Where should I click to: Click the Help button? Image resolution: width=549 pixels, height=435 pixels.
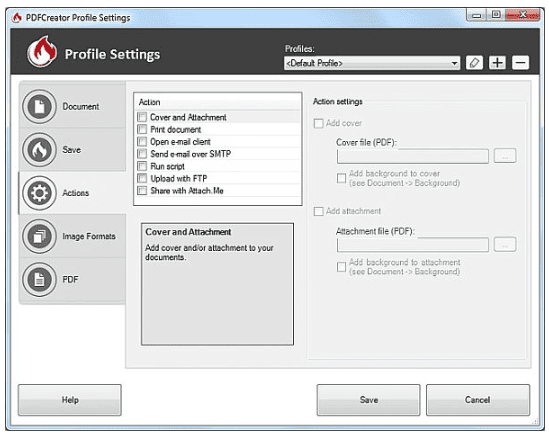(70, 400)
